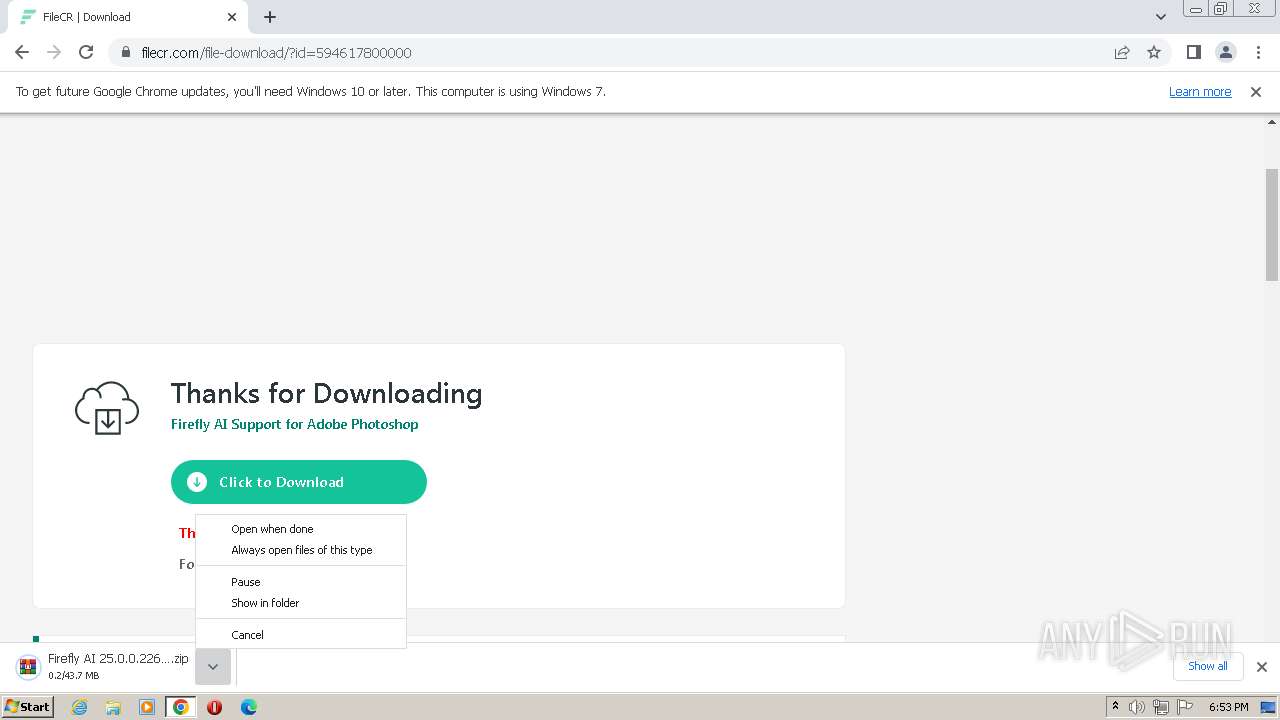Image resolution: width=1280 pixels, height=720 pixels.
Task: Open the volume speaker tray icon
Action: coord(1137,707)
